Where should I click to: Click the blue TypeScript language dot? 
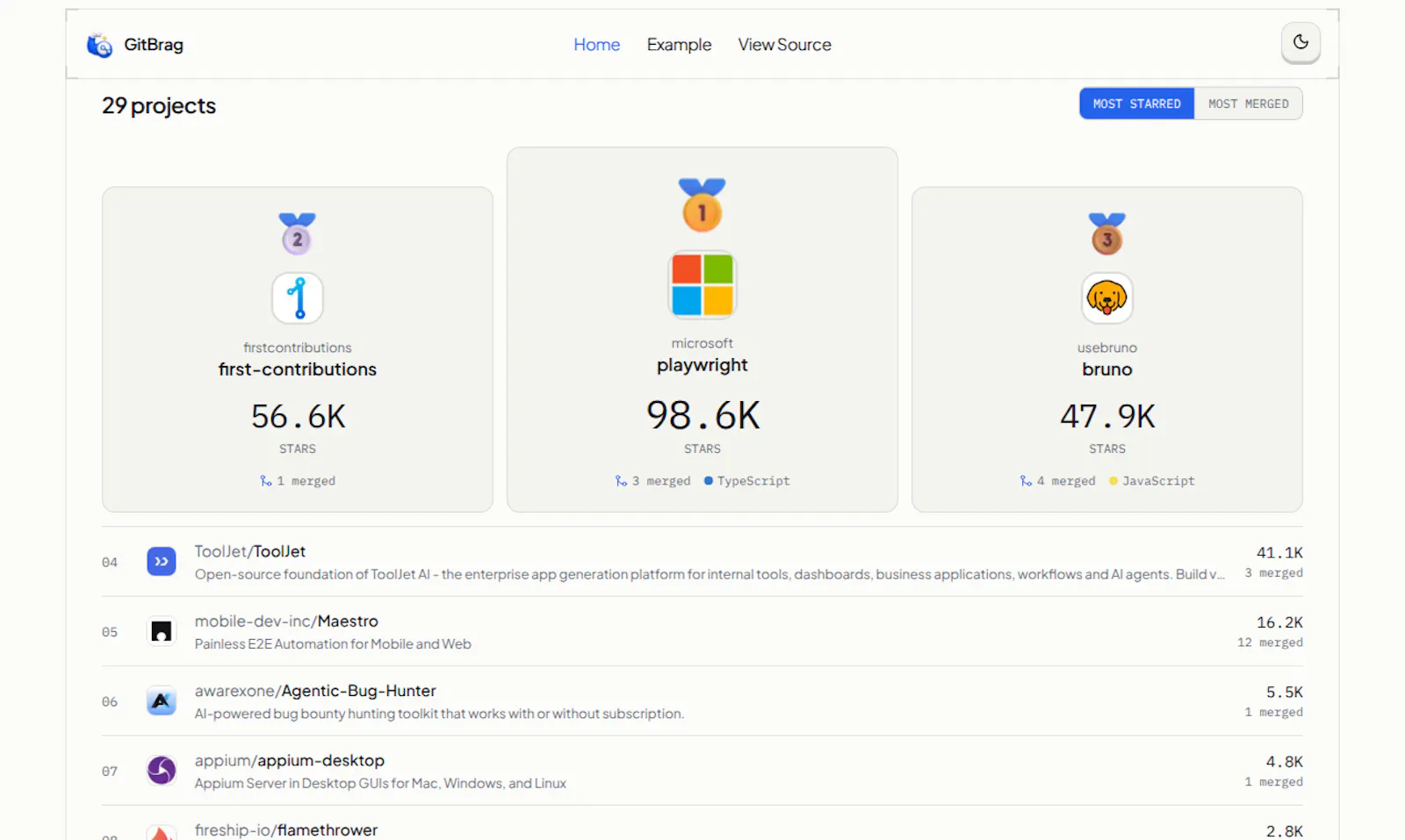click(x=708, y=481)
